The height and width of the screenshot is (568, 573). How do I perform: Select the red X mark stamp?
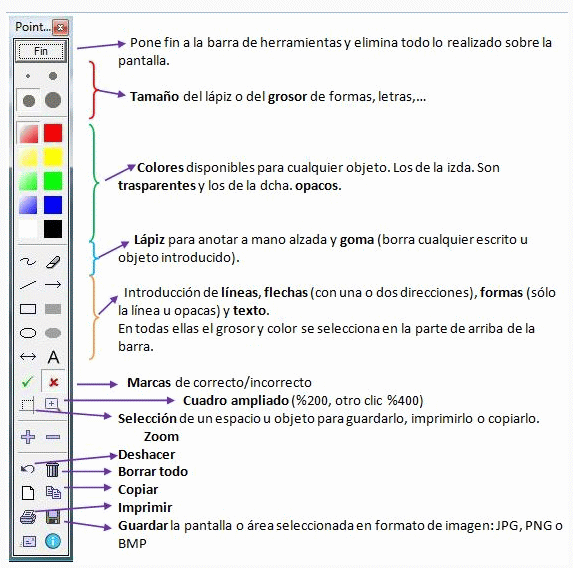53,382
